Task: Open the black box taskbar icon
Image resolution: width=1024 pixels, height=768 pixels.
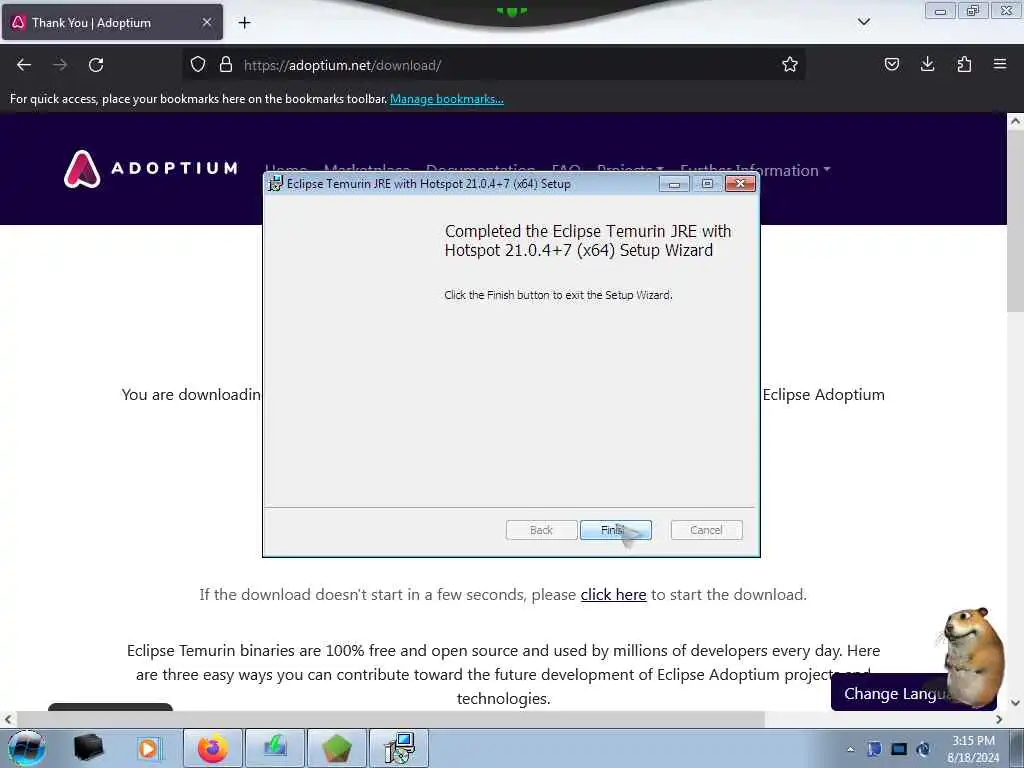Action: click(x=88, y=748)
